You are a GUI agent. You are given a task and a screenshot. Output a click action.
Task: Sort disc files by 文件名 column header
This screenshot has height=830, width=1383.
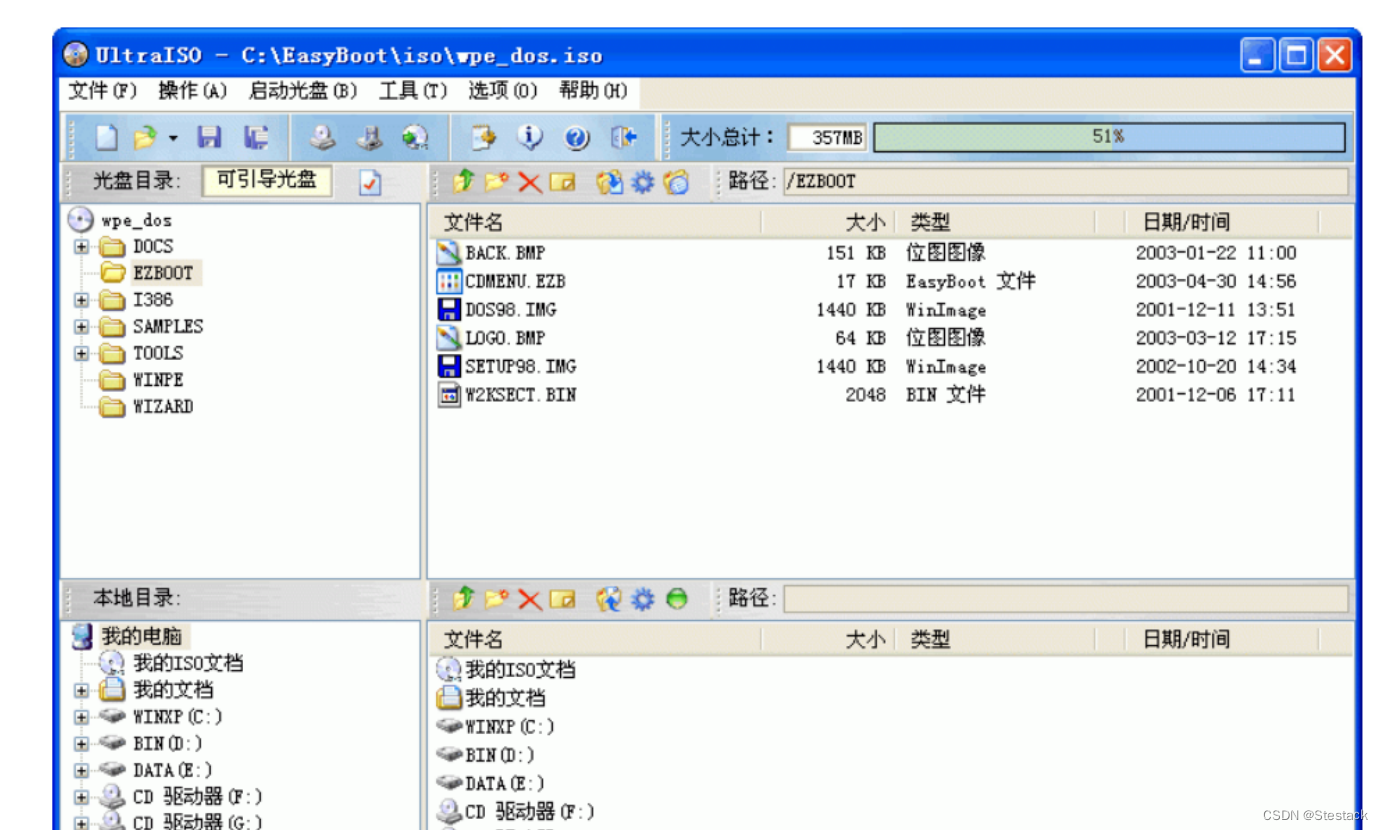tap(596, 222)
